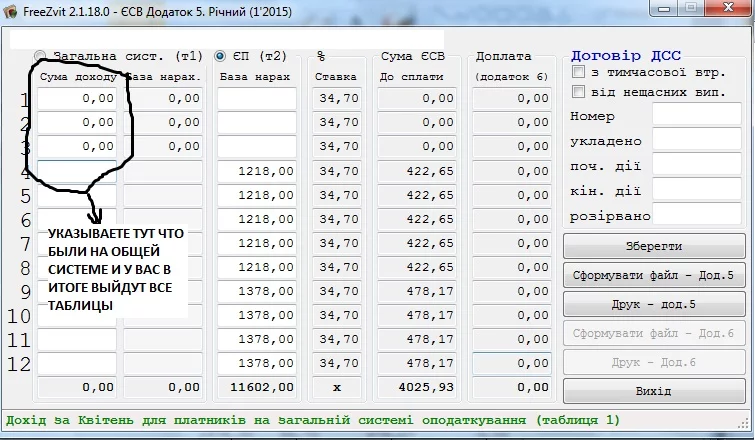The width and height of the screenshot is (755, 440).
Task: Click the Вихід button
Action: point(654,391)
